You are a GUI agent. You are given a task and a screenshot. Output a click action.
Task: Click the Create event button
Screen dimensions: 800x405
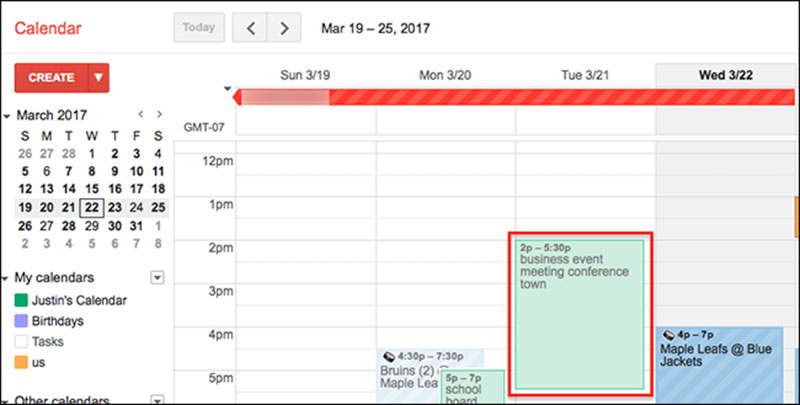(51, 77)
